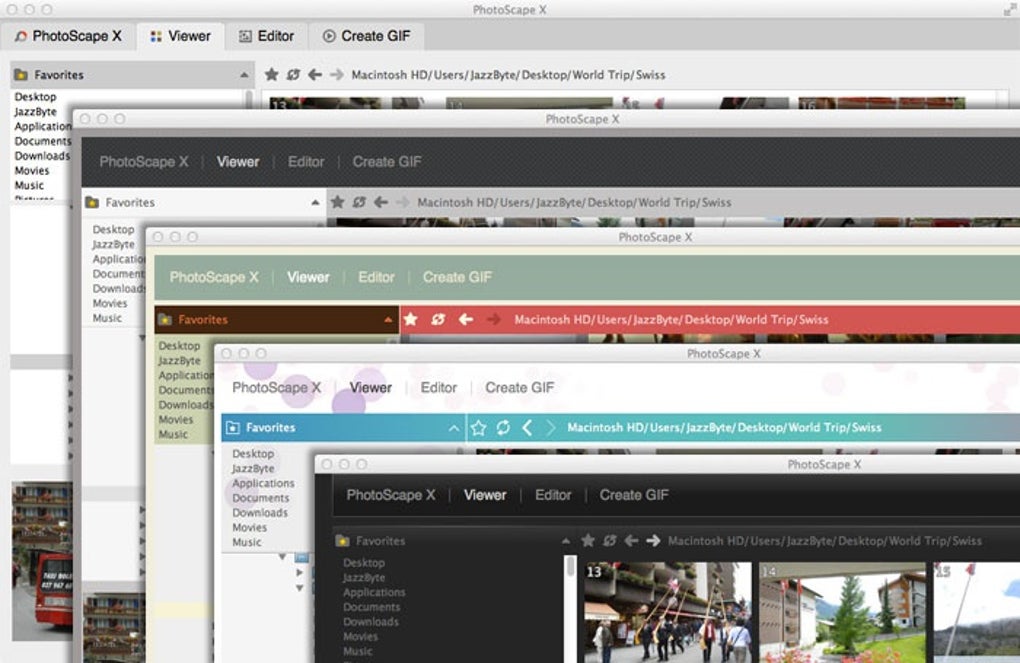The height and width of the screenshot is (663, 1020).
Task: Collapse Favorites in the black theme window
Action: click(566, 541)
